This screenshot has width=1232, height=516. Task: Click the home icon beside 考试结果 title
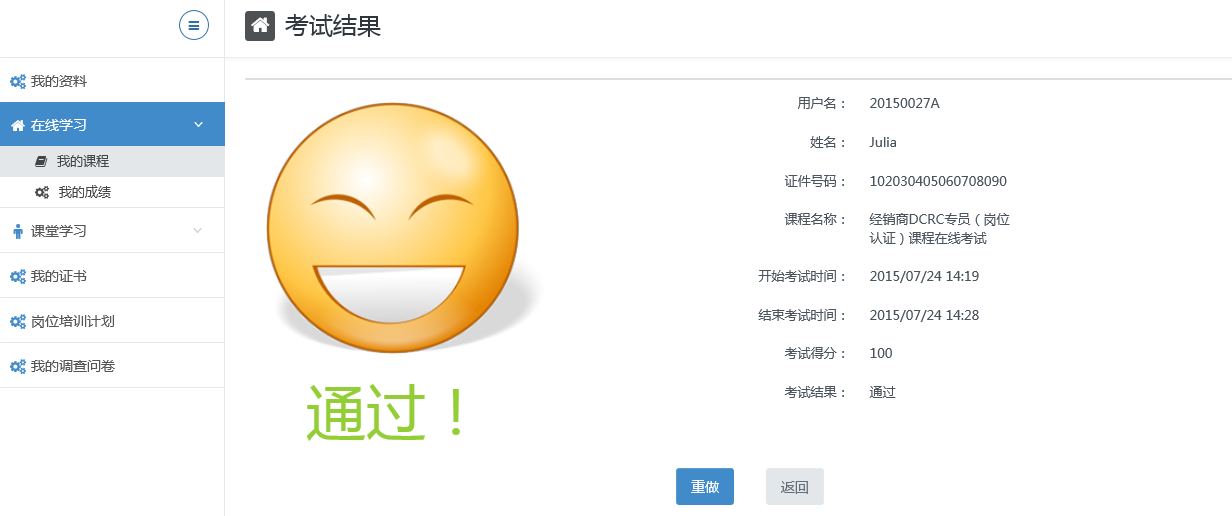[260, 26]
